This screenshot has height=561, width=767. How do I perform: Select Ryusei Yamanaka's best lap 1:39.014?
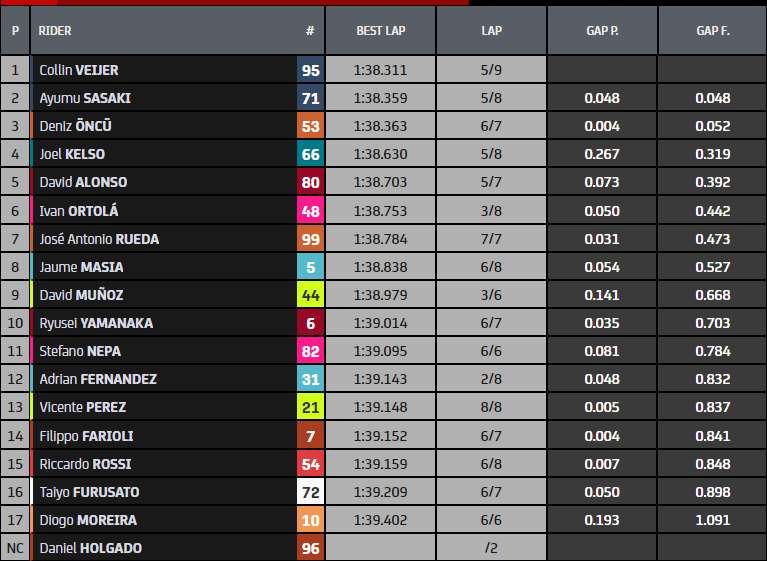point(379,323)
